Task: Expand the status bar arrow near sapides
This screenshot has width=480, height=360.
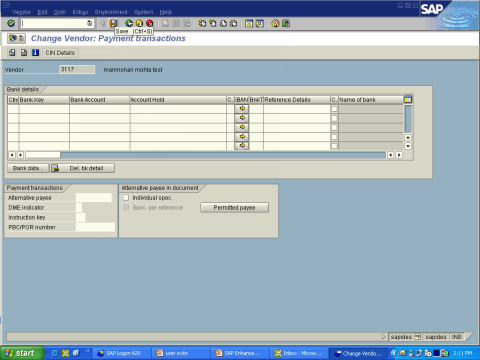Action: coord(383,337)
